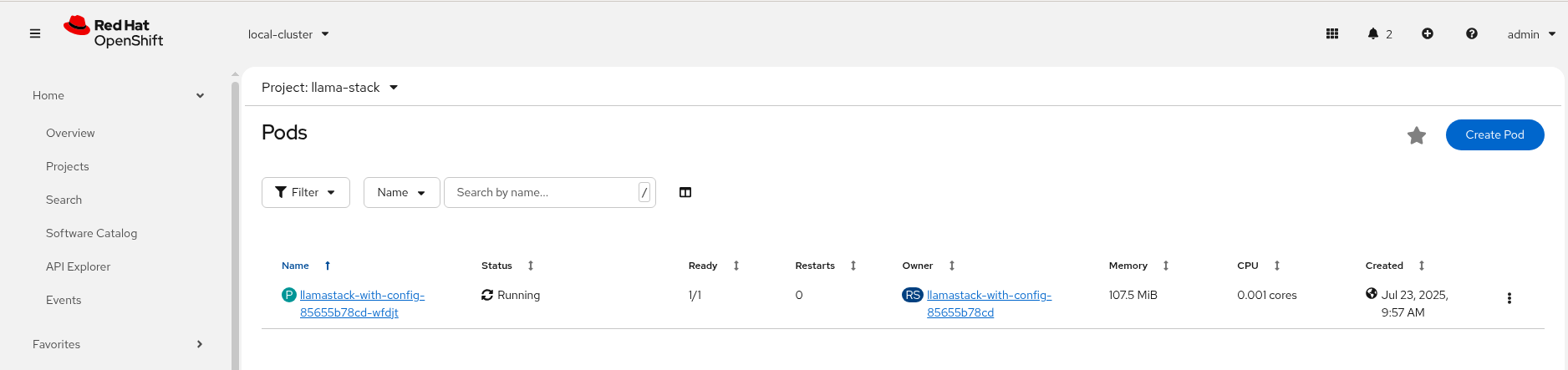This screenshot has height=370, width=1568.
Task: Open the Filter dropdown
Action: [x=306, y=193]
